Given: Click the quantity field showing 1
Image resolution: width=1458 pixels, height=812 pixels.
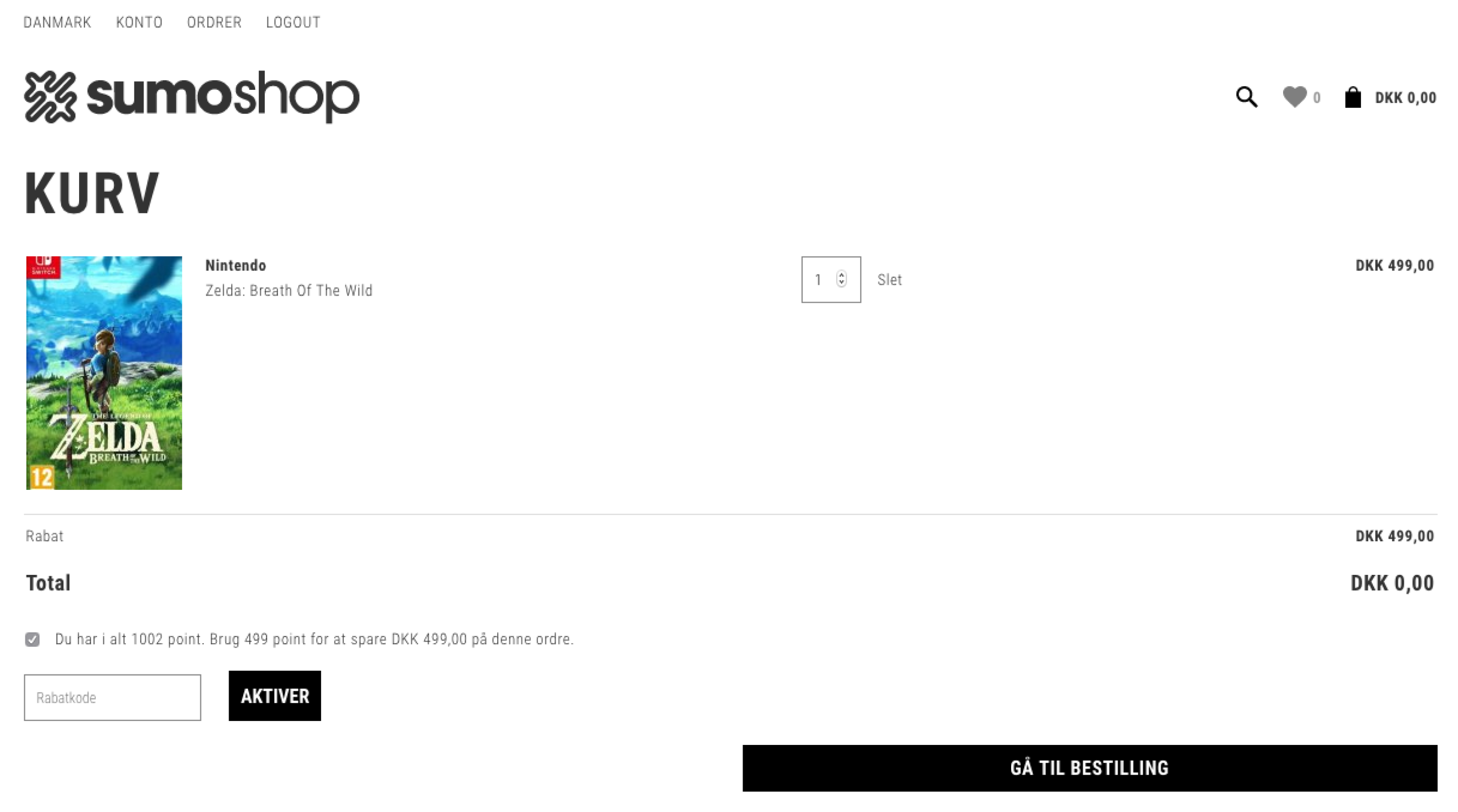Looking at the screenshot, I should pyautogui.click(x=831, y=279).
